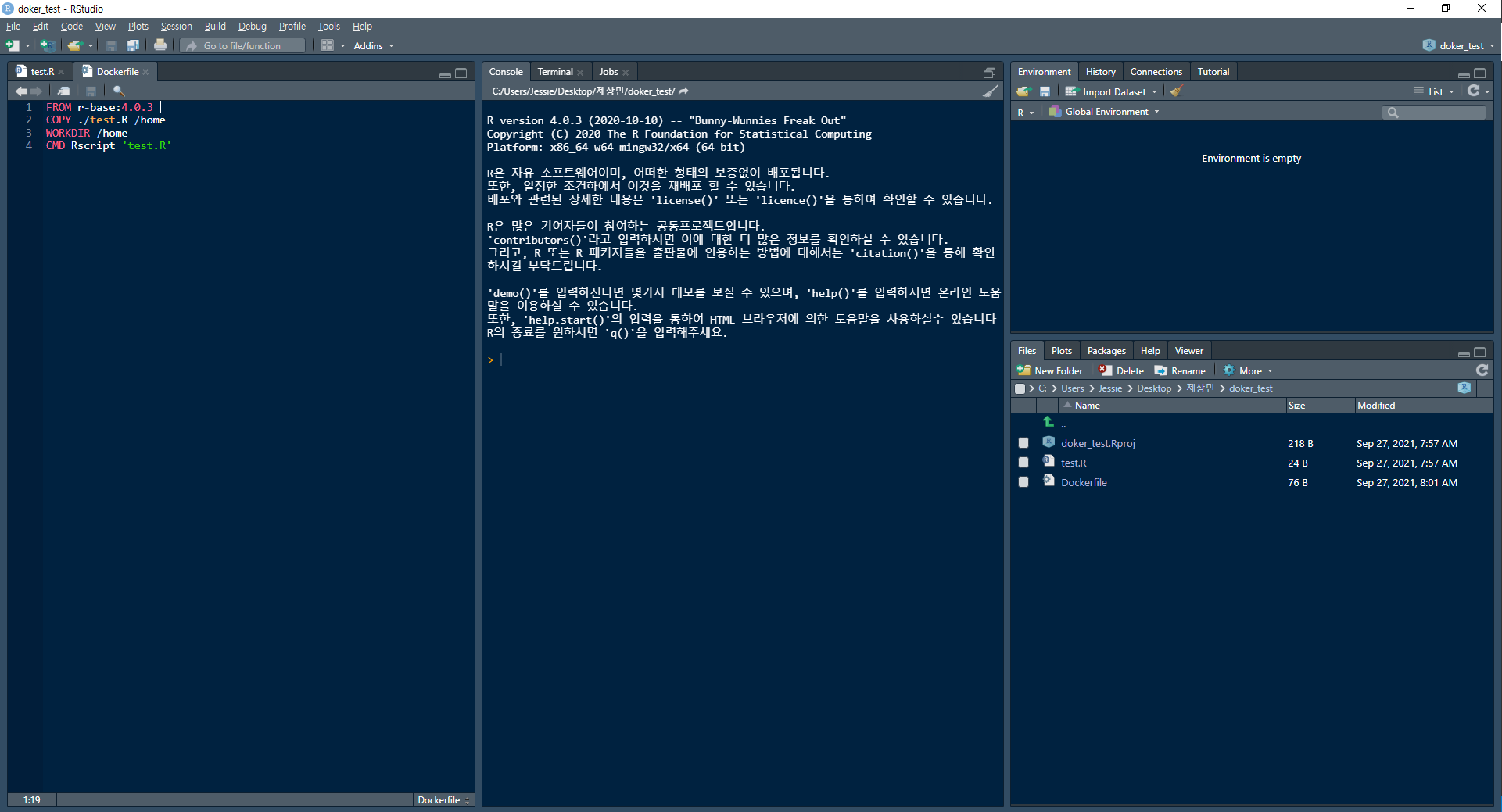Maximize the source editor pane
The image size is (1502, 812).
pos(461,73)
